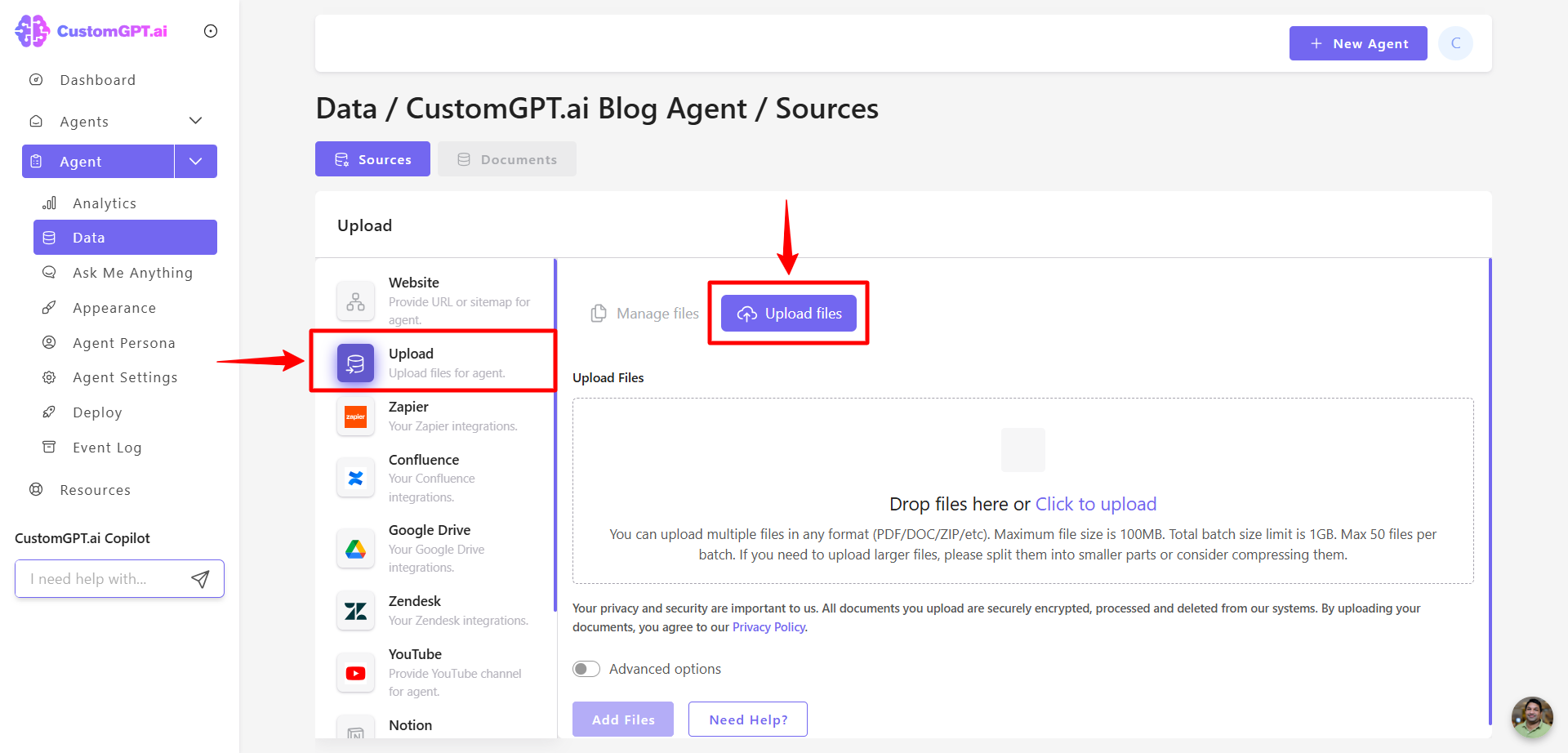Select the Upload source icon

(x=355, y=363)
